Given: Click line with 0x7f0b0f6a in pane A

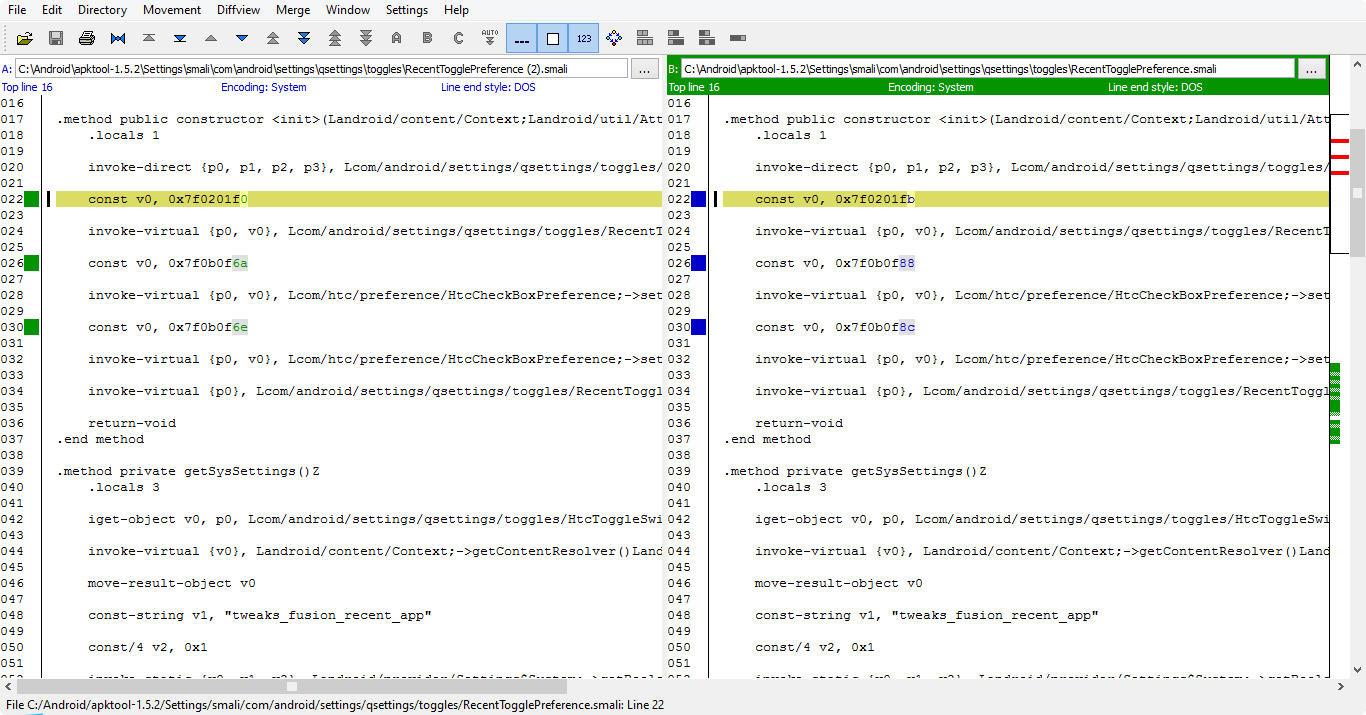Looking at the screenshot, I should 168,263.
